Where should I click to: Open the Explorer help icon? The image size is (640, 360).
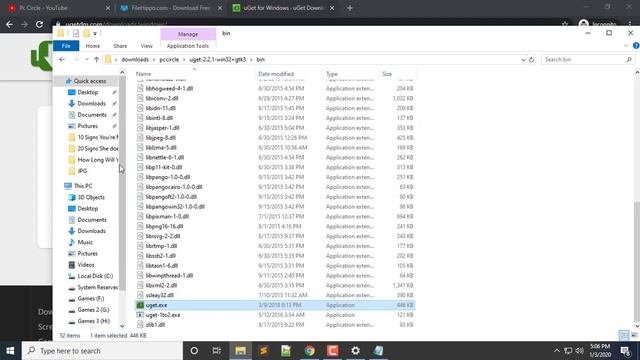[636, 46]
